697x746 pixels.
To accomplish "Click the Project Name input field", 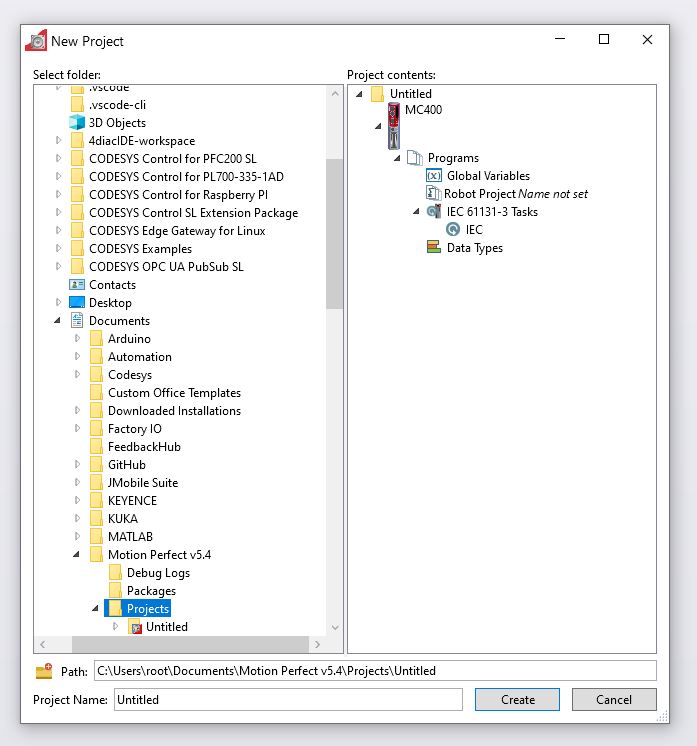I will click(288, 700).
